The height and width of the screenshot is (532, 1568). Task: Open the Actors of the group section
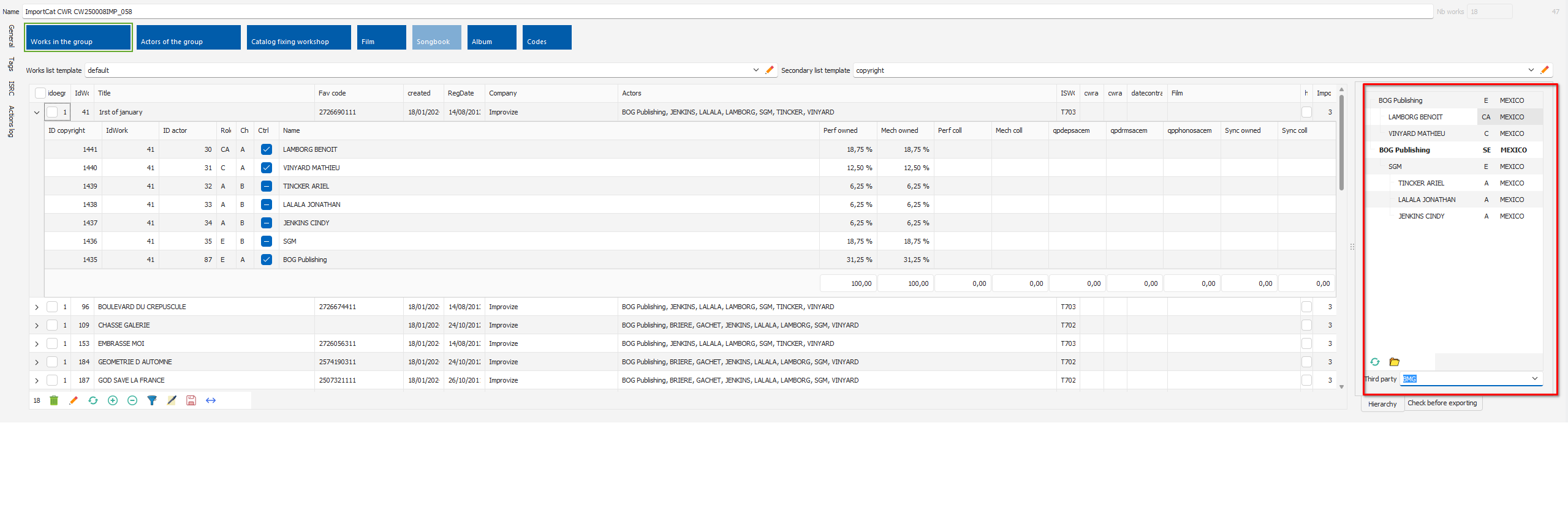coord(188,37)
